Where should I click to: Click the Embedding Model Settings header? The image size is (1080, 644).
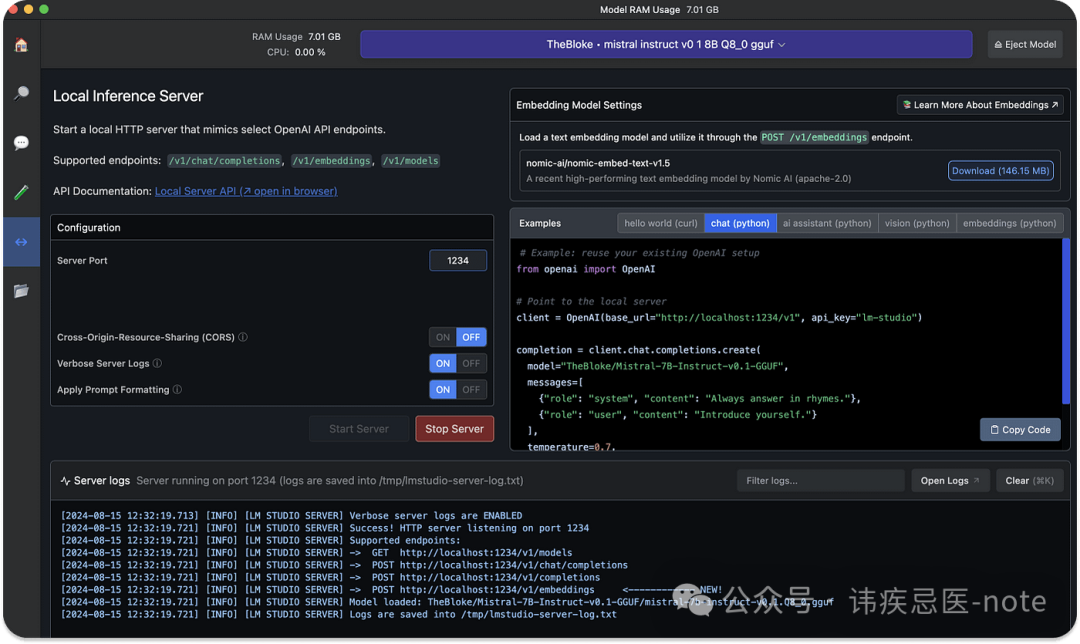click(579, 105)
